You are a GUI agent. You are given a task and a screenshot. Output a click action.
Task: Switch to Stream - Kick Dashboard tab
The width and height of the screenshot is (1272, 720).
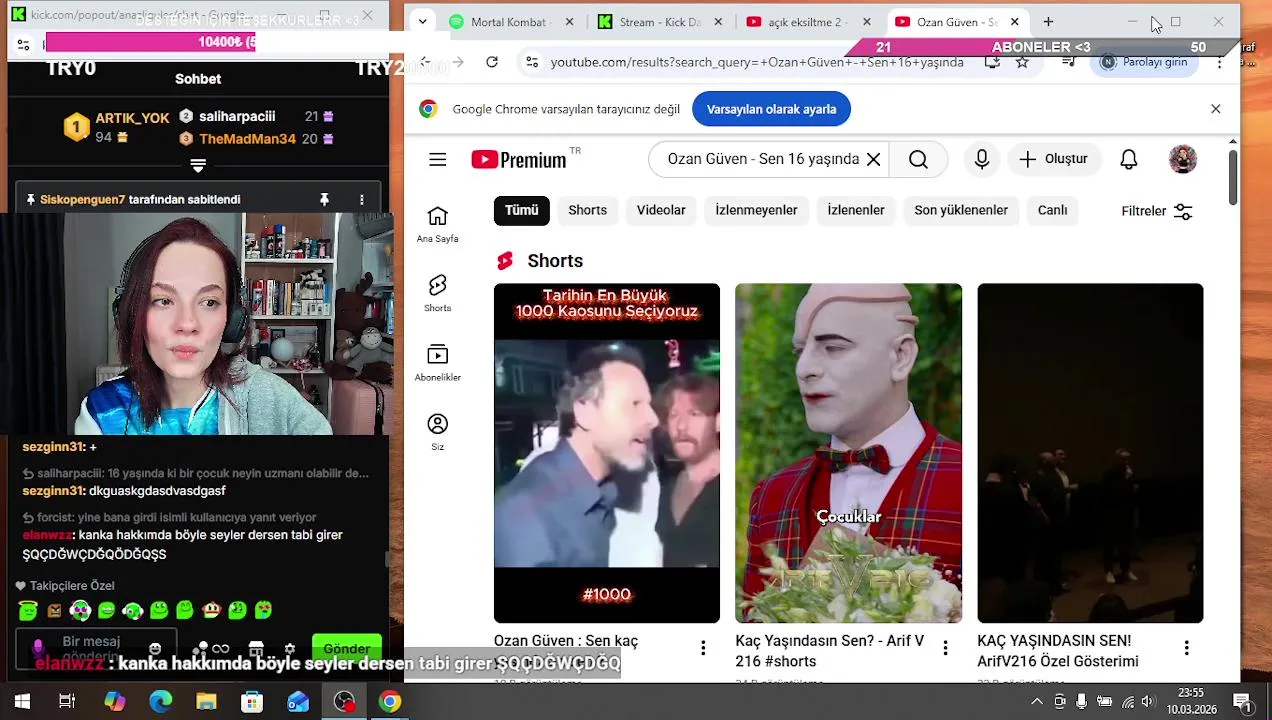pyautogui.click(x=660, y=22)
